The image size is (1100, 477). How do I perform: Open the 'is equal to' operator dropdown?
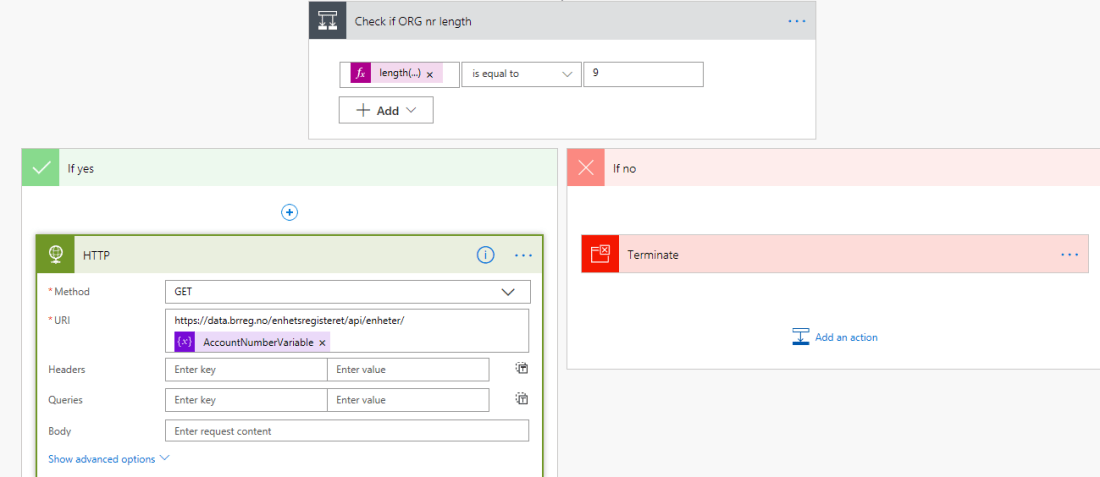click(x=521, y=74)
